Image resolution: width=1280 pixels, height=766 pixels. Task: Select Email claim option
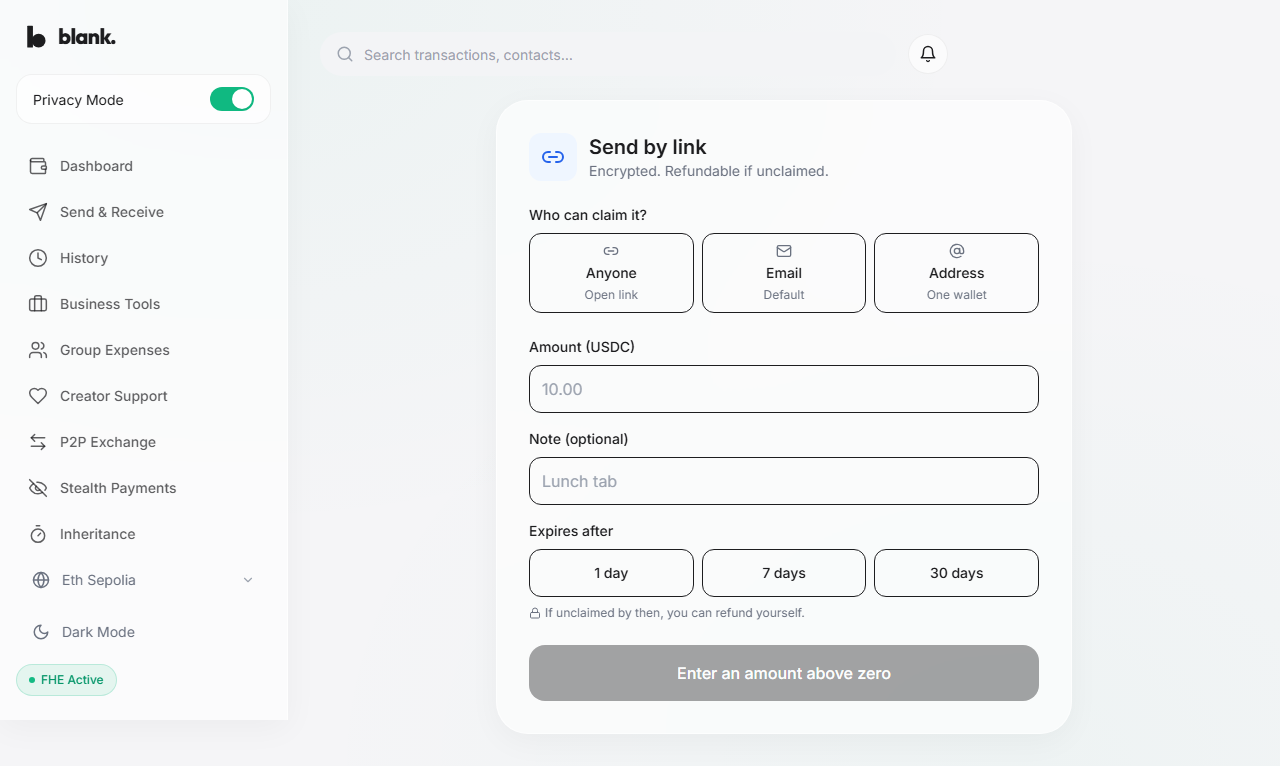point(784,273)
